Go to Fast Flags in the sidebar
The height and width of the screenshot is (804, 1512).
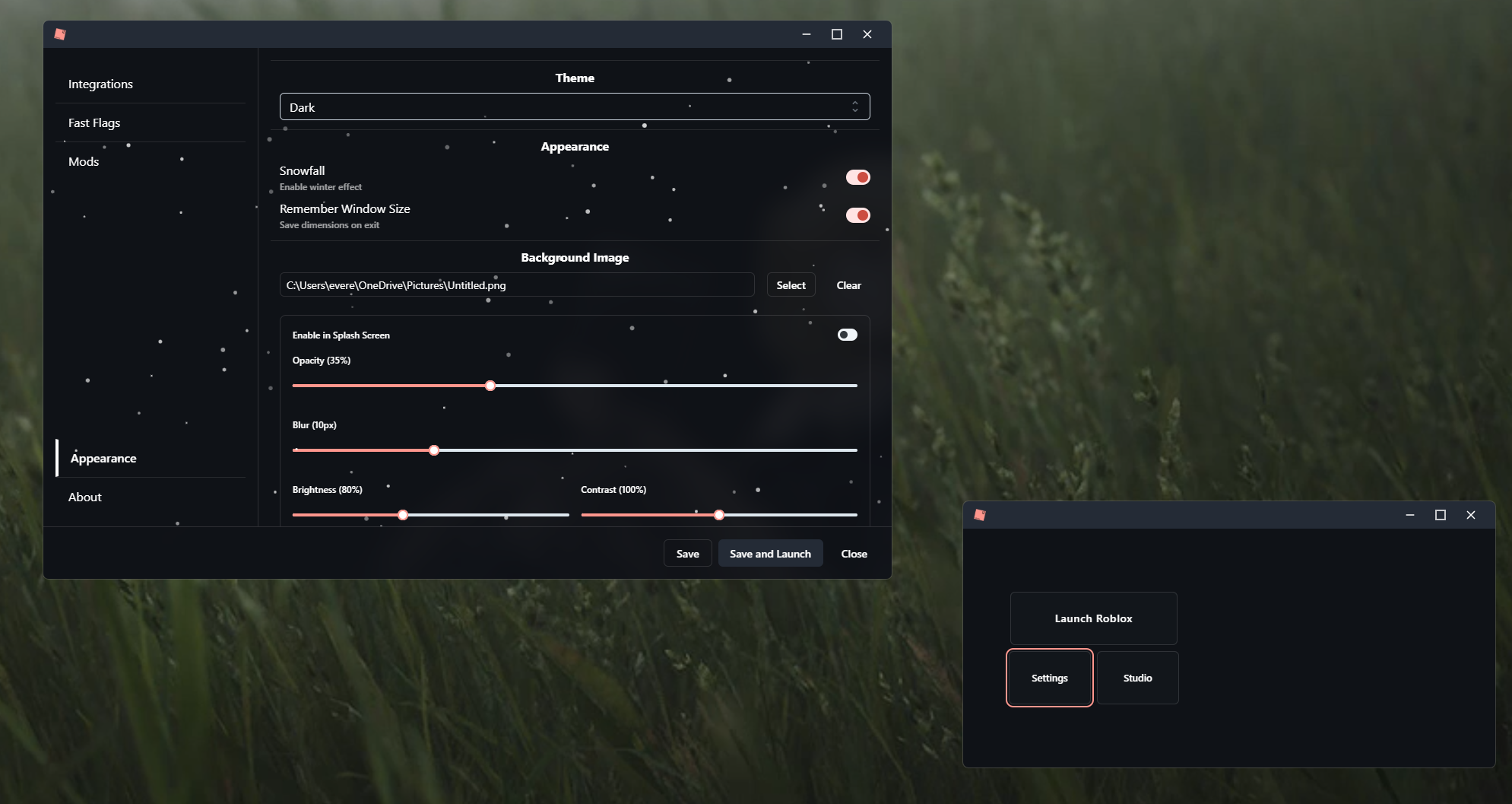[151, 122]
